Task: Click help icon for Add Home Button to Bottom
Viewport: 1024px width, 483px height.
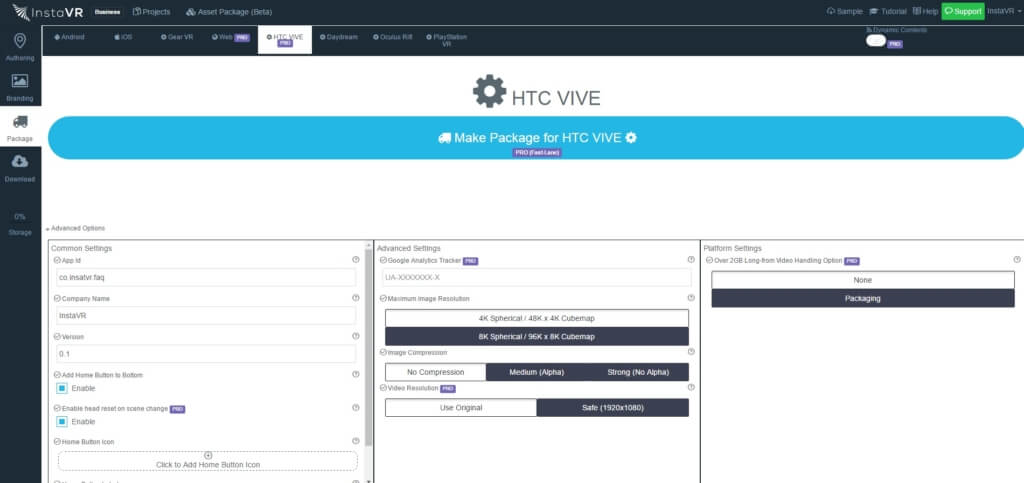Action: 356,375
